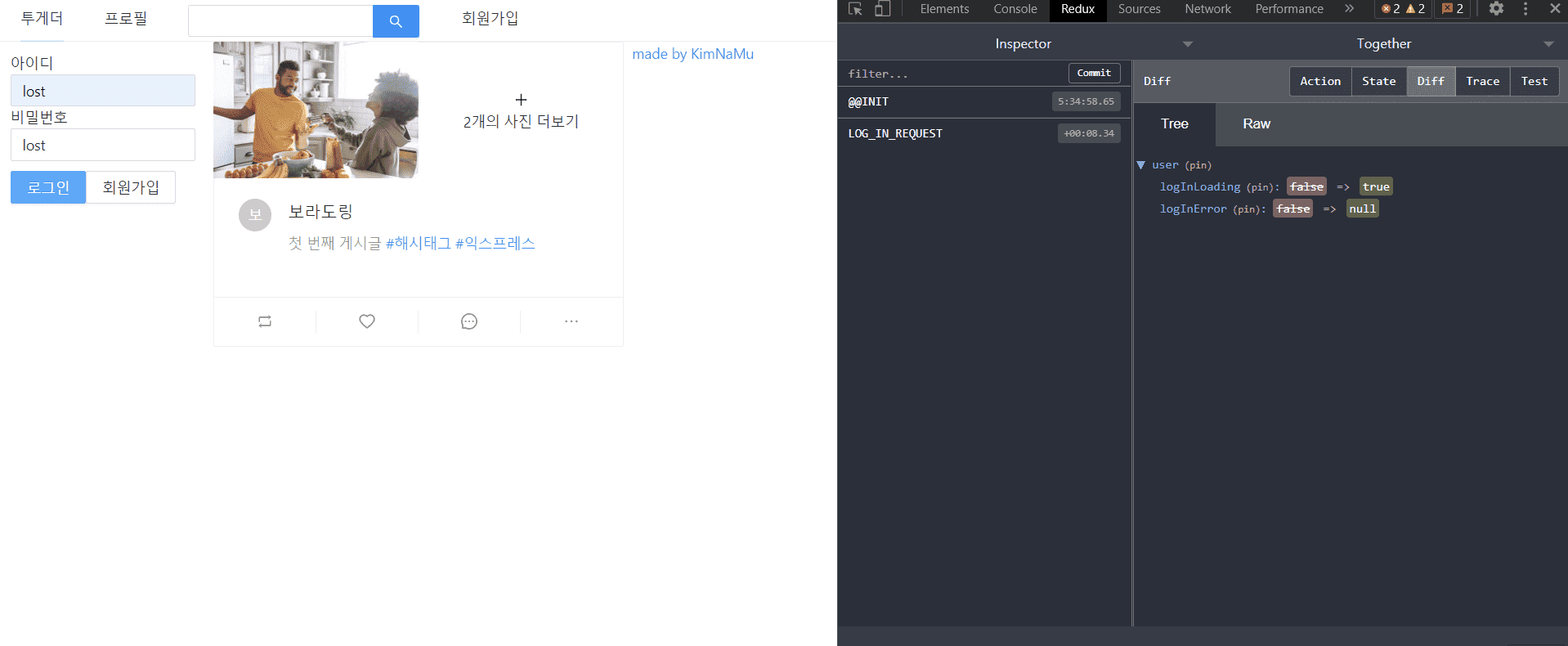Collapse the user (pin) tree node
Viewport: 1568px width, 646px height.
(1141, 165)
